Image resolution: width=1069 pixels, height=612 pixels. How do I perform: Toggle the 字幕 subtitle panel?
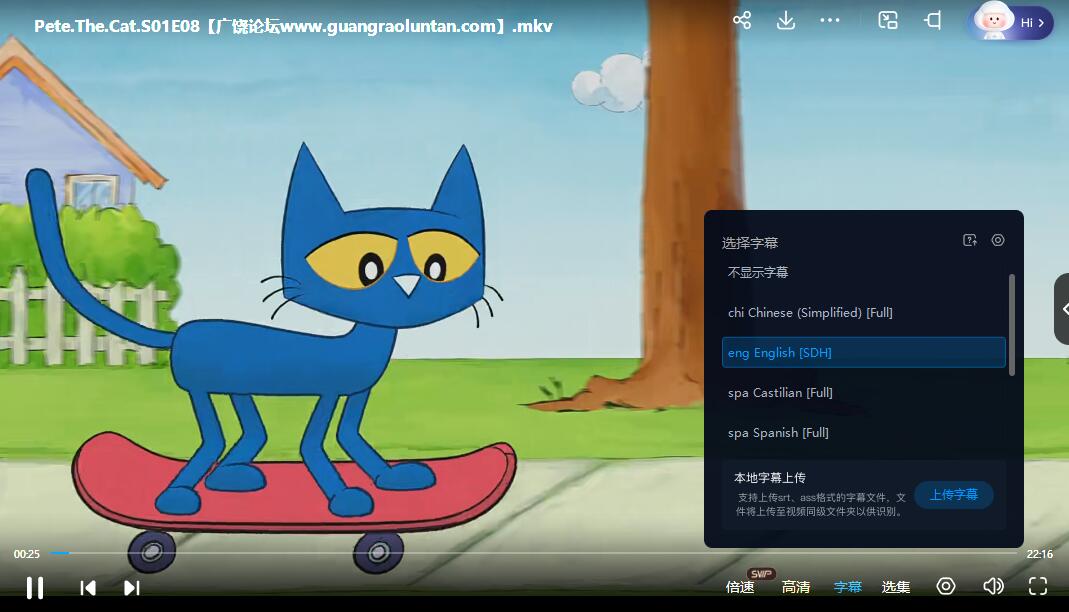tap(847, 587)
